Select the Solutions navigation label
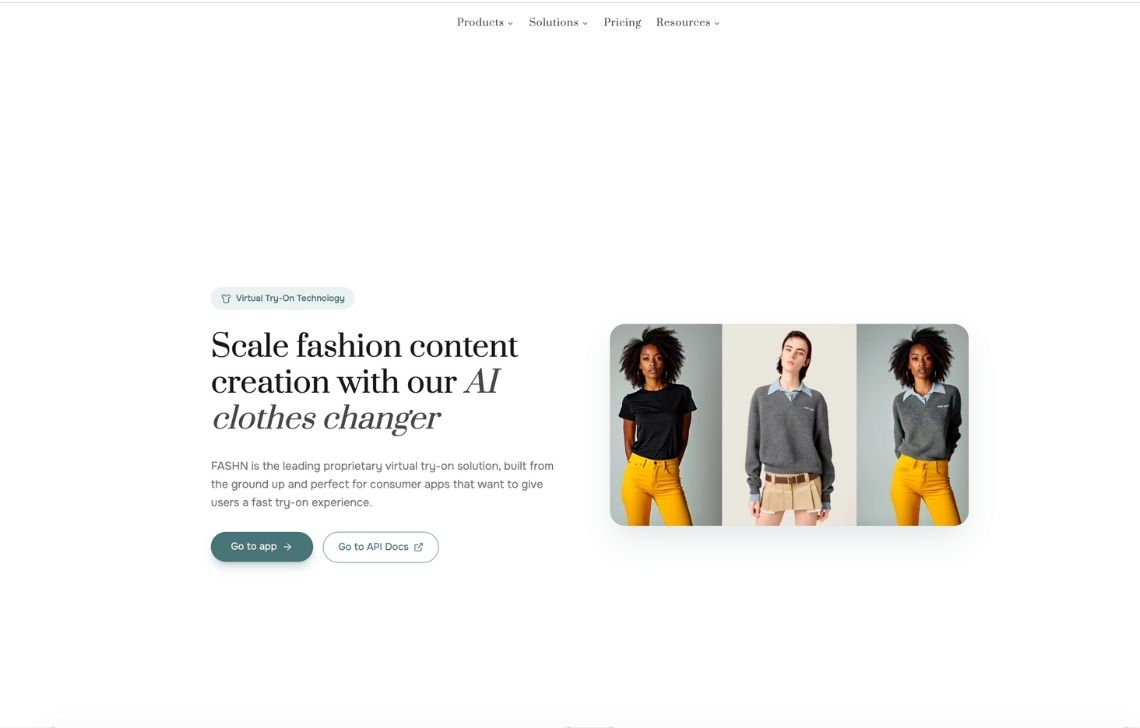The image size is (1140, 728). (x=553, y=23)
